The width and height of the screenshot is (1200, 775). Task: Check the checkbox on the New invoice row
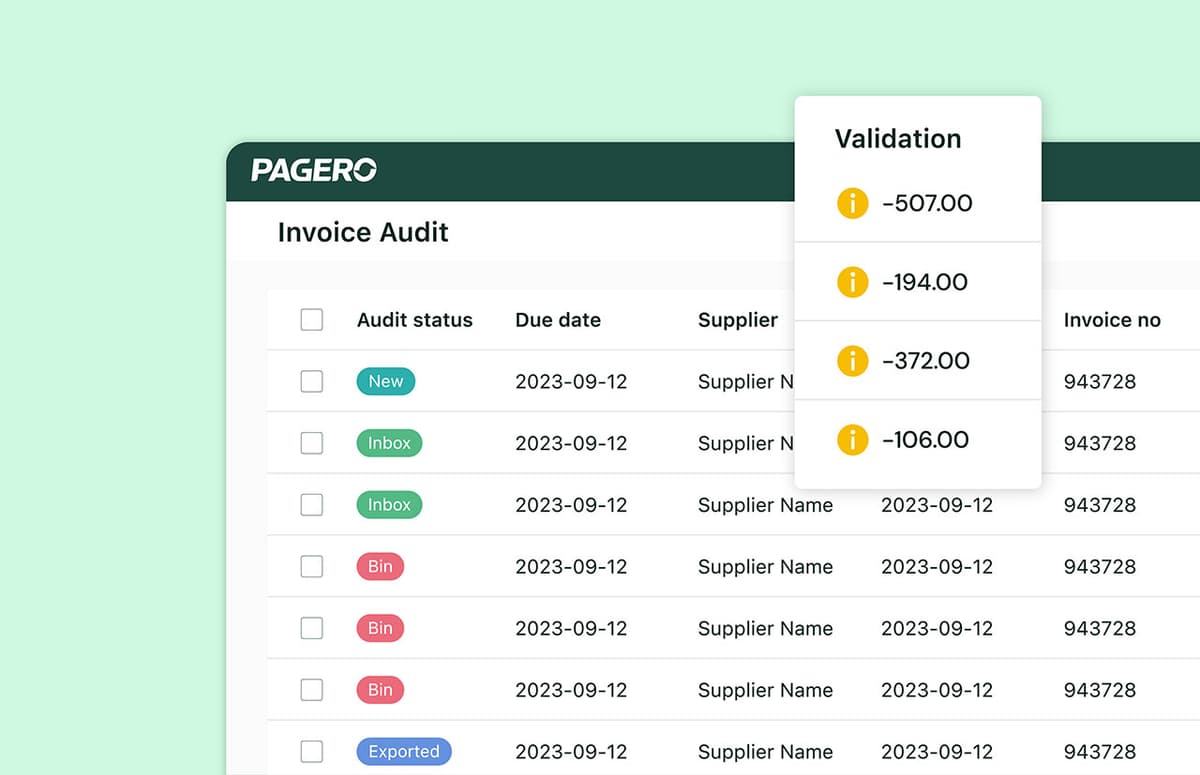click(x=311, y=381)
